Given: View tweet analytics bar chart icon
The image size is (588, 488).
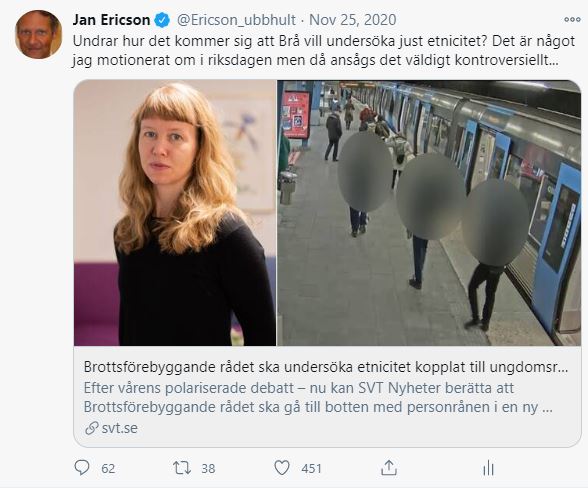Looking at the screenshot, I should 488,468.
